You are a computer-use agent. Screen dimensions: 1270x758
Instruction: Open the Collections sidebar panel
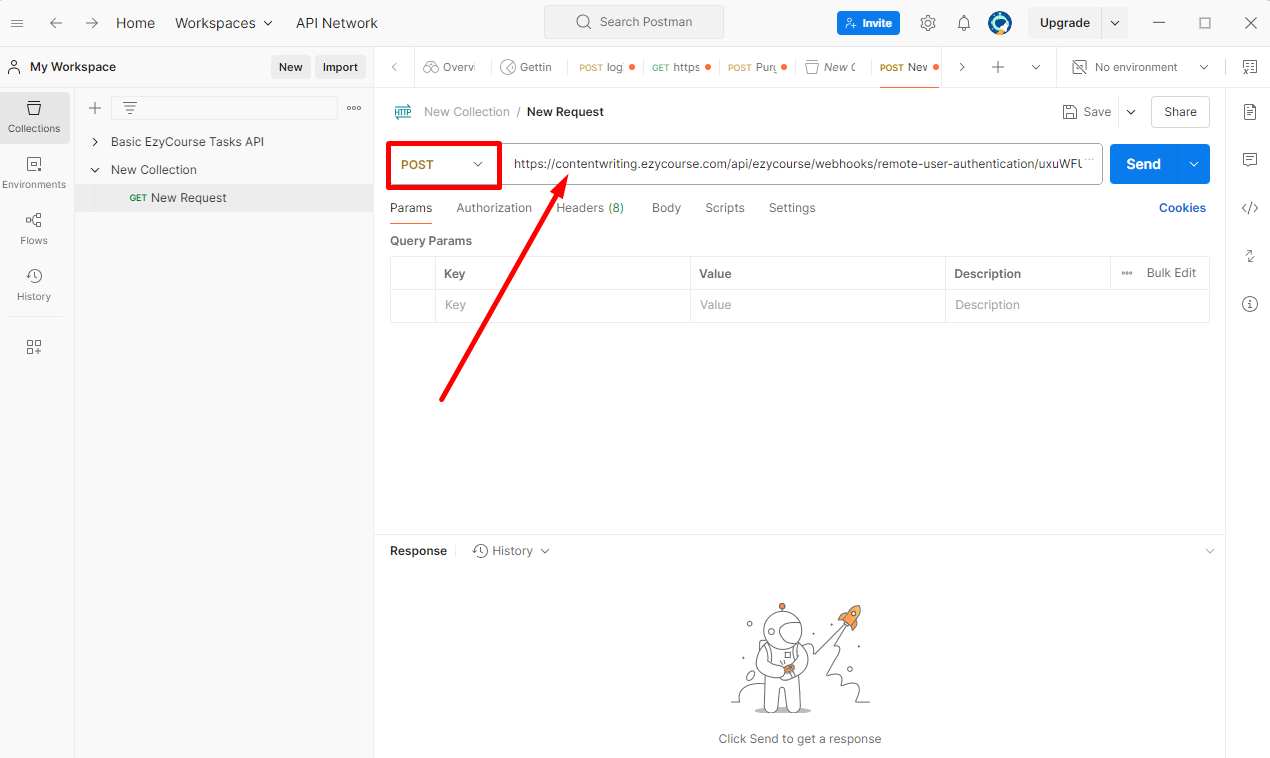point(34,117)
